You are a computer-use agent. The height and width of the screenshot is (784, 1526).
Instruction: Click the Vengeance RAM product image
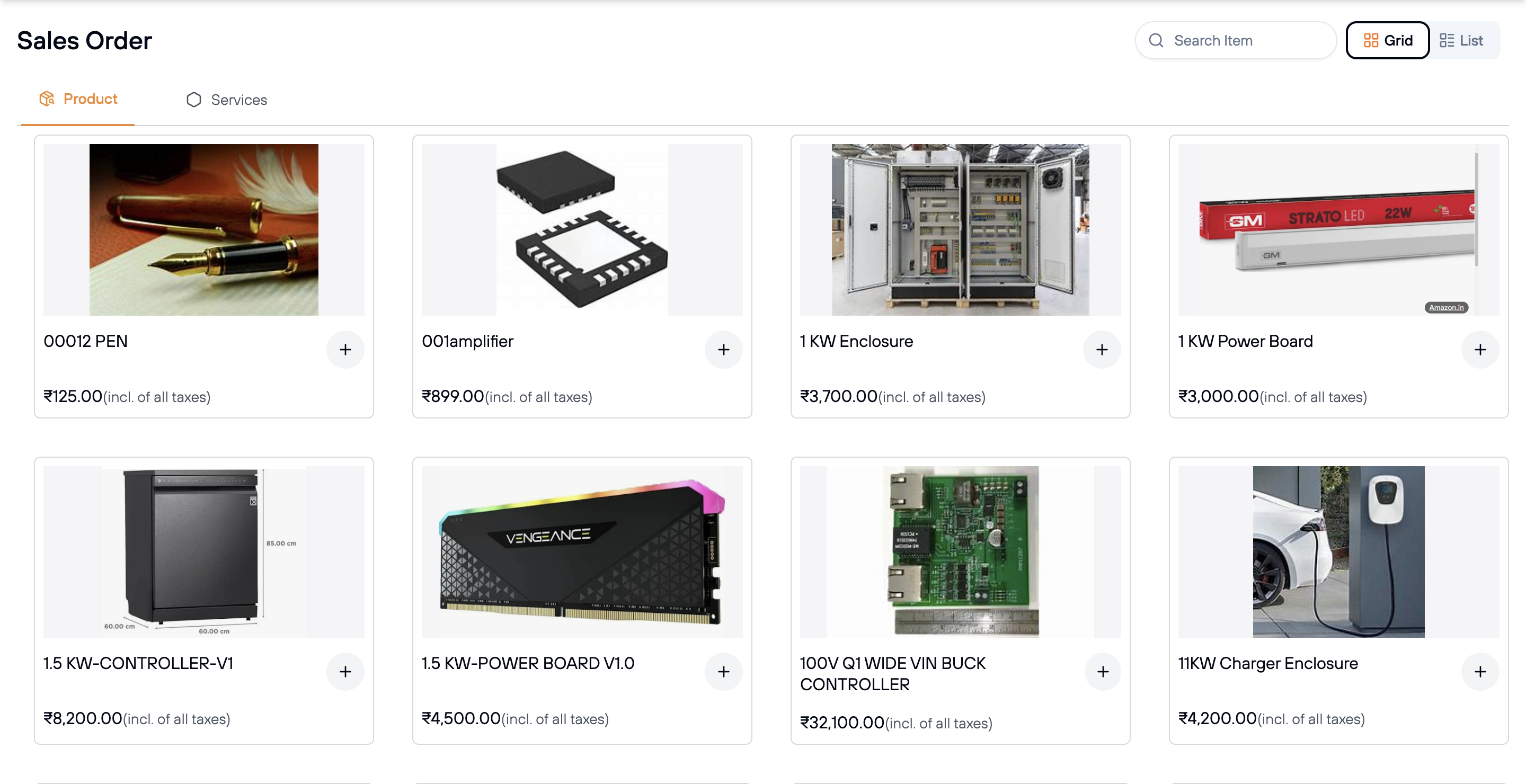click(x=582, y=552)
